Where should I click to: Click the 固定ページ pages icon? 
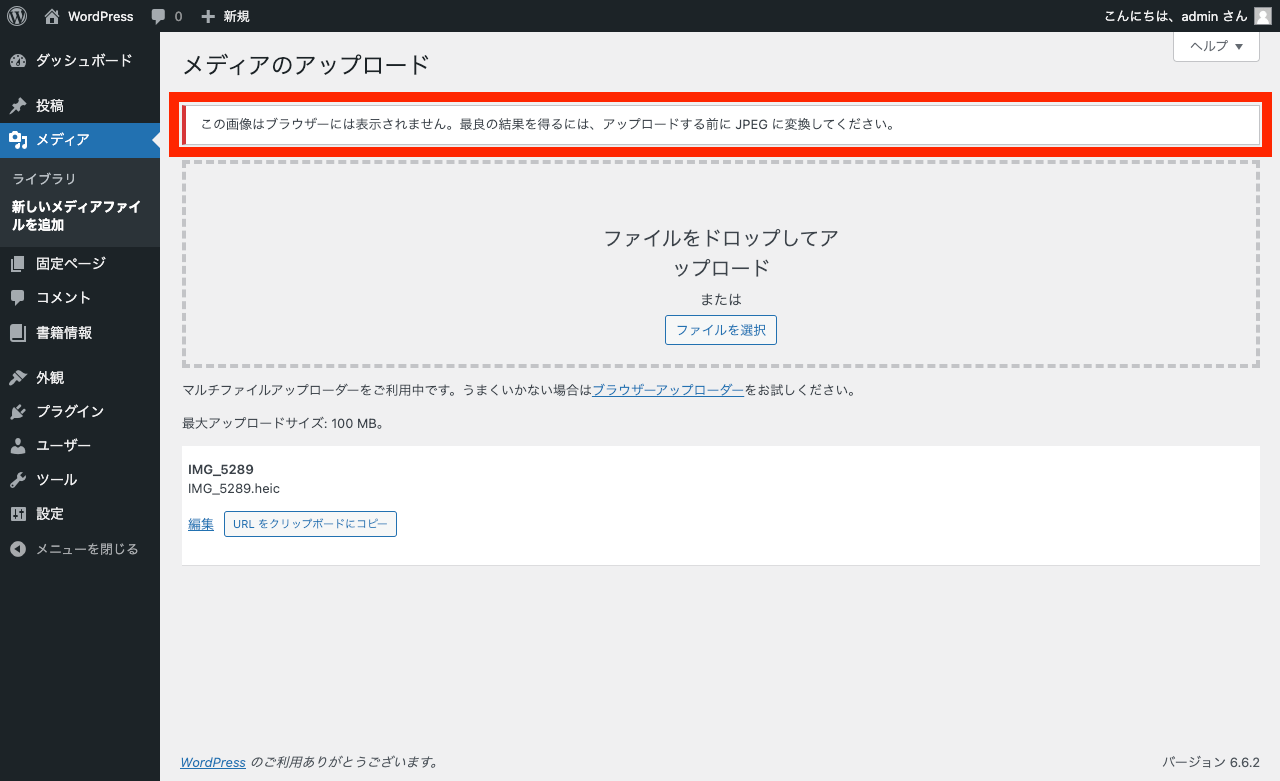(x=18, y=264)
